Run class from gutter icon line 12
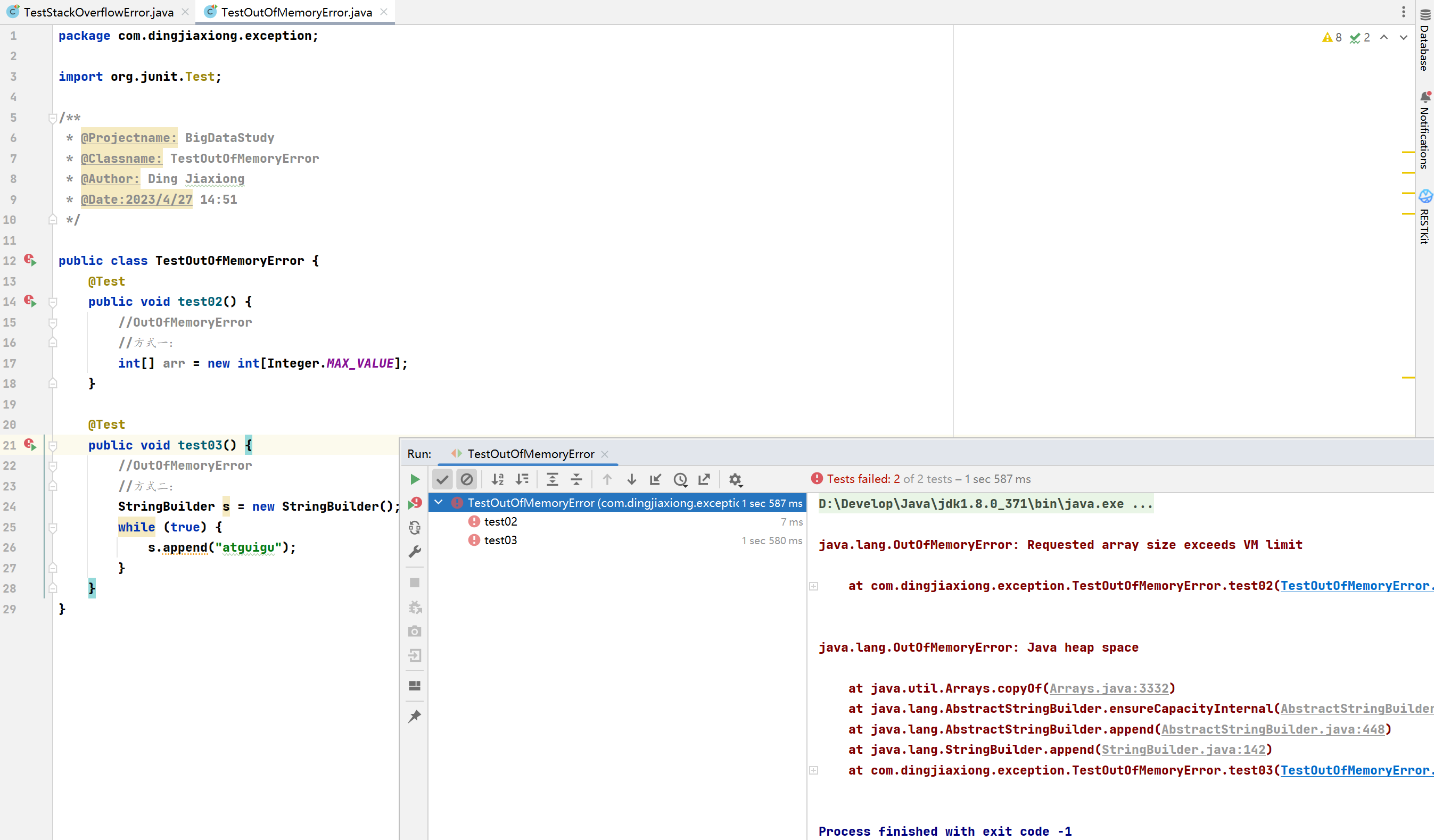The height and width of the screenshot is (840, 1434). (x=31, y=261)
